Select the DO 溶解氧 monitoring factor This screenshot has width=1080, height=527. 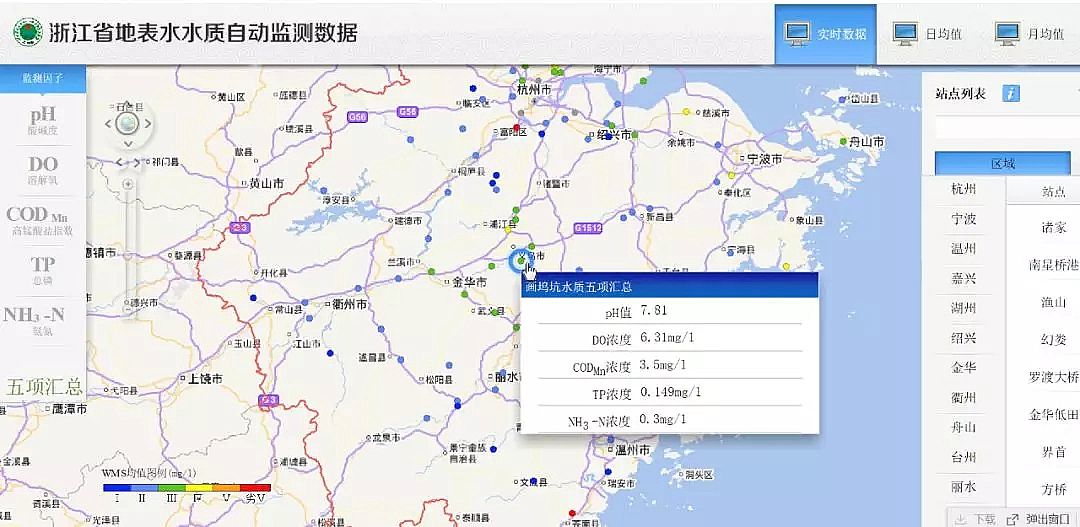(43, 169)
